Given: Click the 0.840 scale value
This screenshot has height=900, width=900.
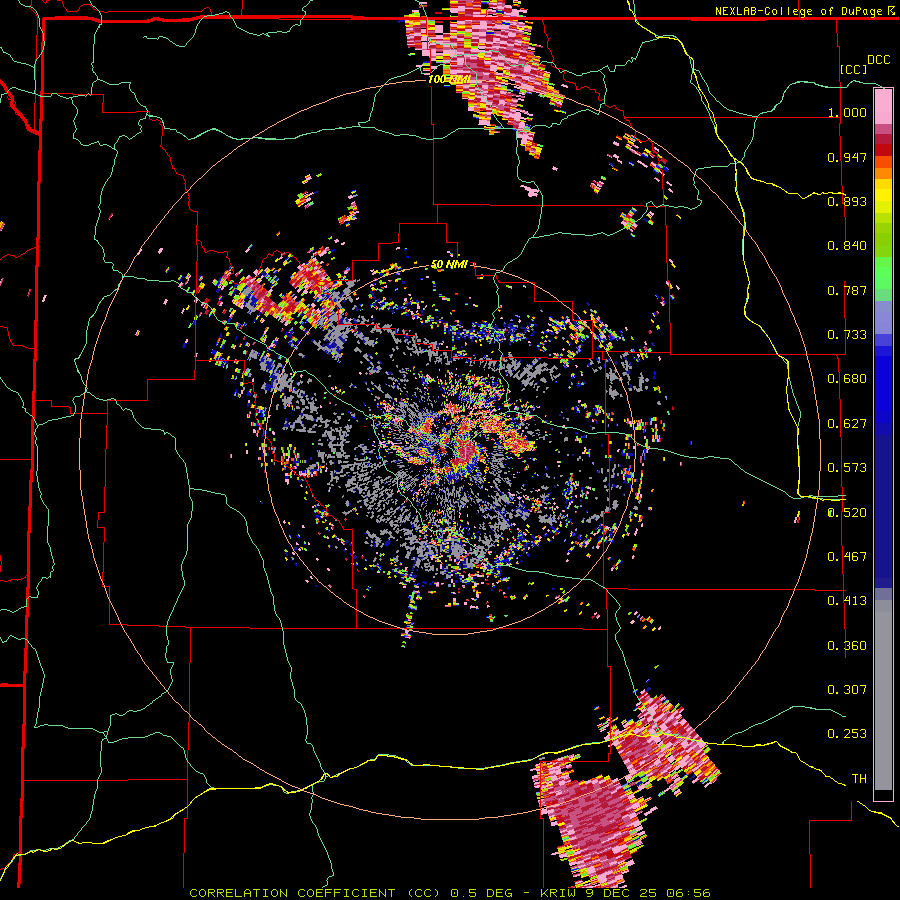Looking at the screenshot, I should (x=847, y=246).
